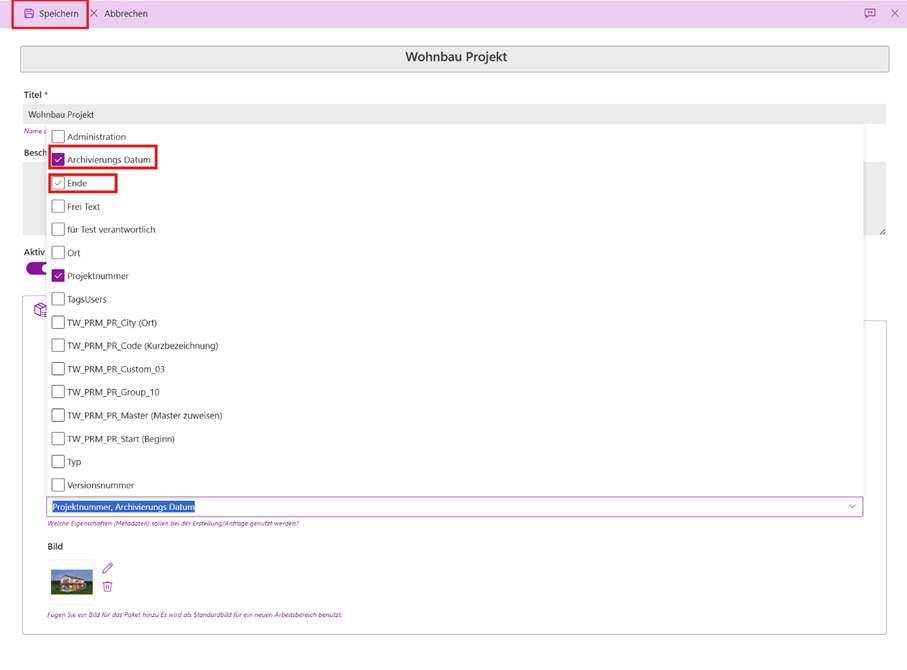907x670 pixels.
Task: Click the house image thumbnail
Action: click(72, 580)
